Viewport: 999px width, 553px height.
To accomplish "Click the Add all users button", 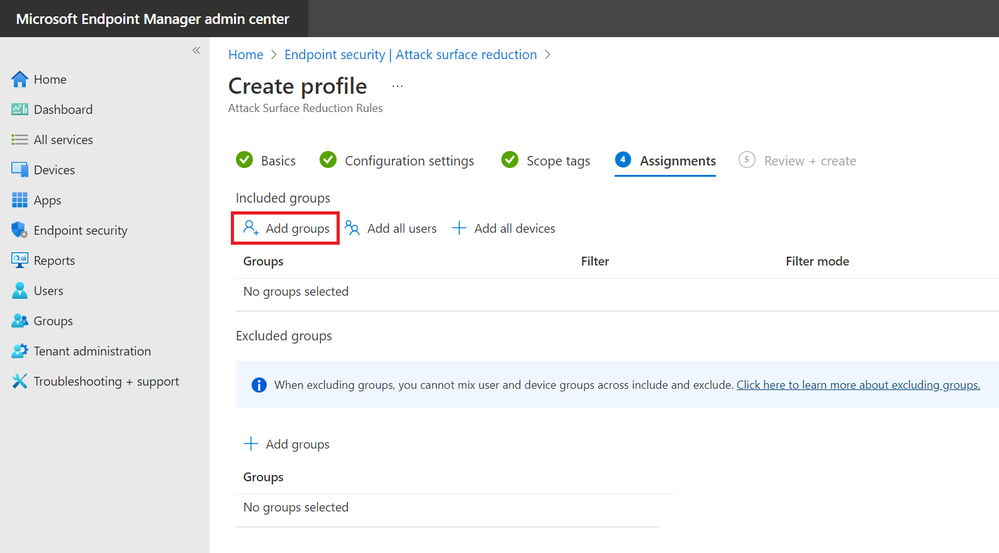I will point(391,228).
